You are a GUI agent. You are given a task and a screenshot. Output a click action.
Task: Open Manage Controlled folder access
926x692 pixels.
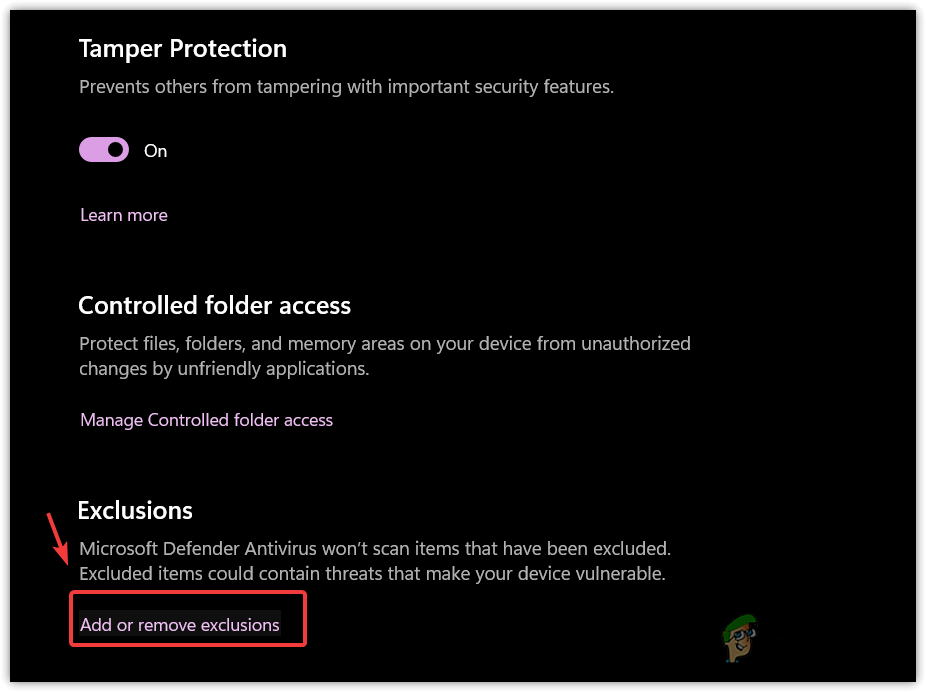206,420
